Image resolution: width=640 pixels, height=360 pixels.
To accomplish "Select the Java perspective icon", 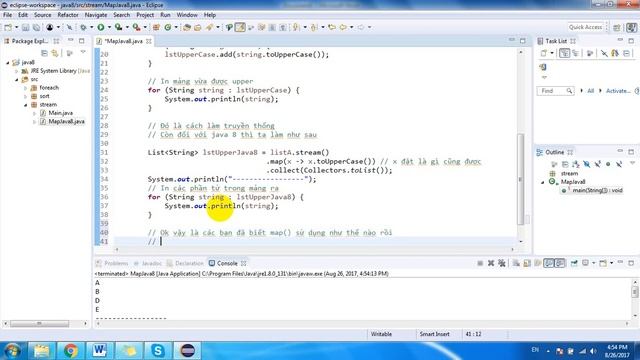I will (631, 27).
